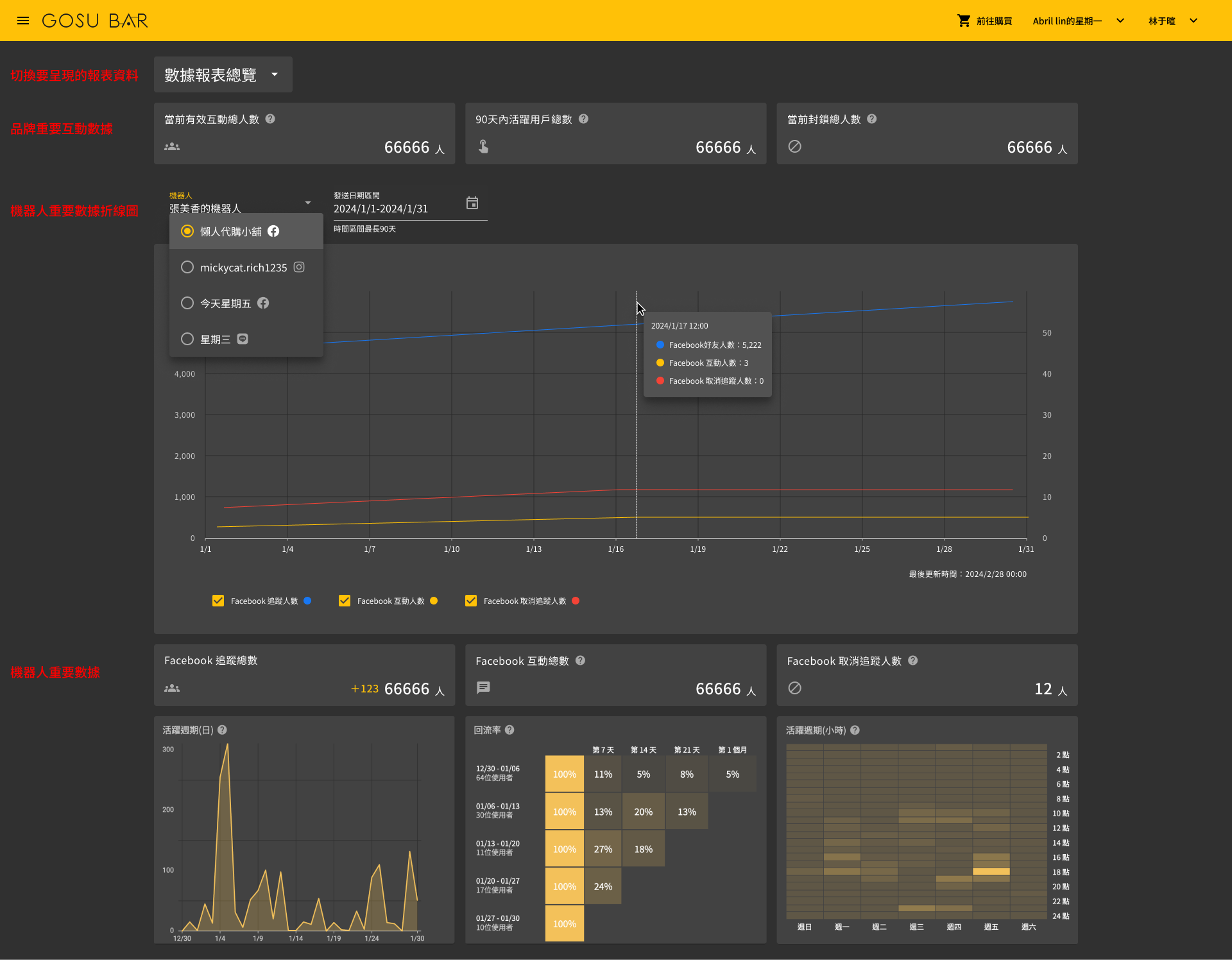Expand the 機器人 selector dropdown arrow

(x=308, y=203)
